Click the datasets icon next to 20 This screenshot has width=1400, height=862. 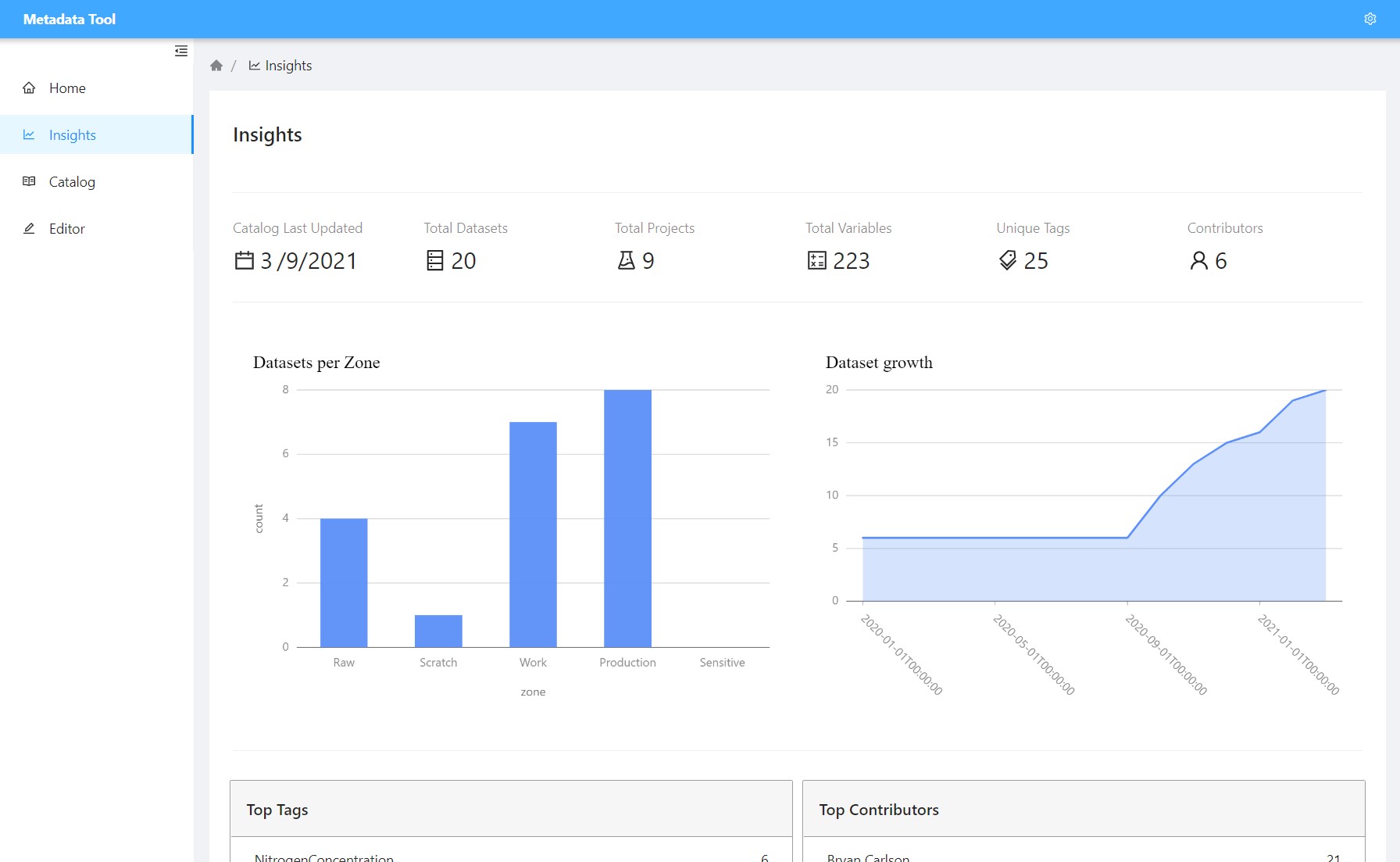(434, 260)
